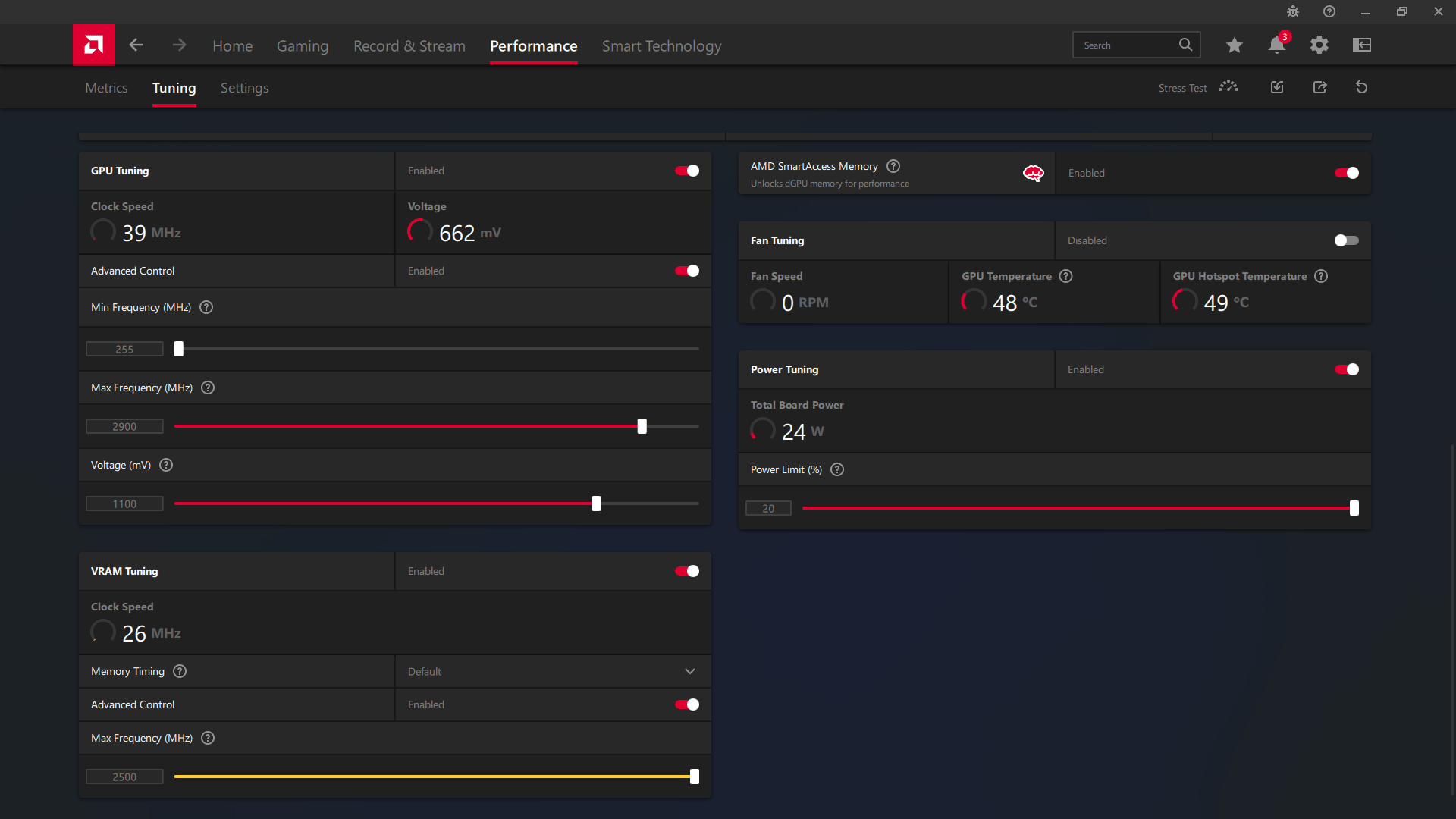
Task: Click the 662 mV voltage reading
Action: [469, 233]
